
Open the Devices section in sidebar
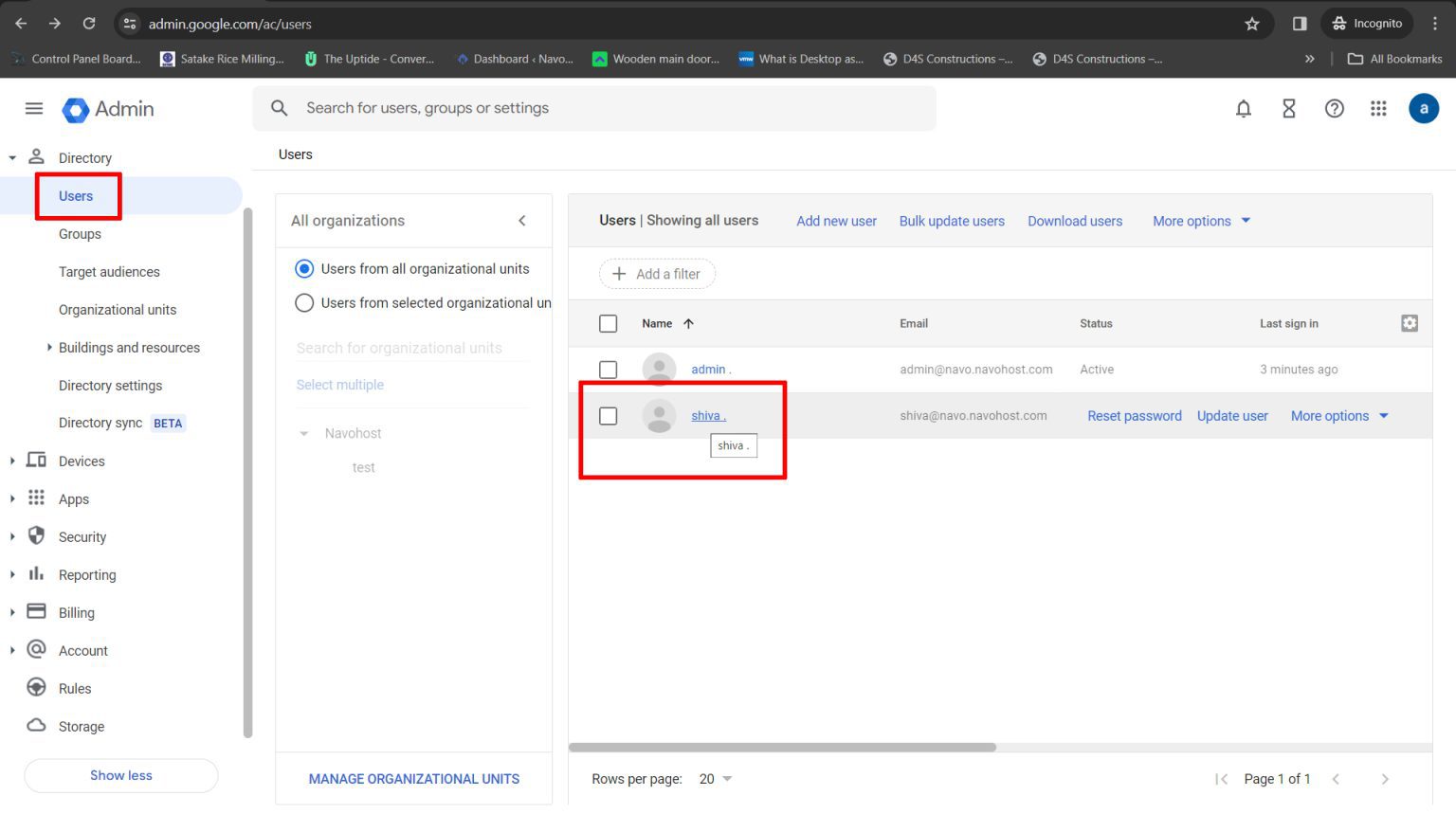pyautogui.click(x=81, y=461)
